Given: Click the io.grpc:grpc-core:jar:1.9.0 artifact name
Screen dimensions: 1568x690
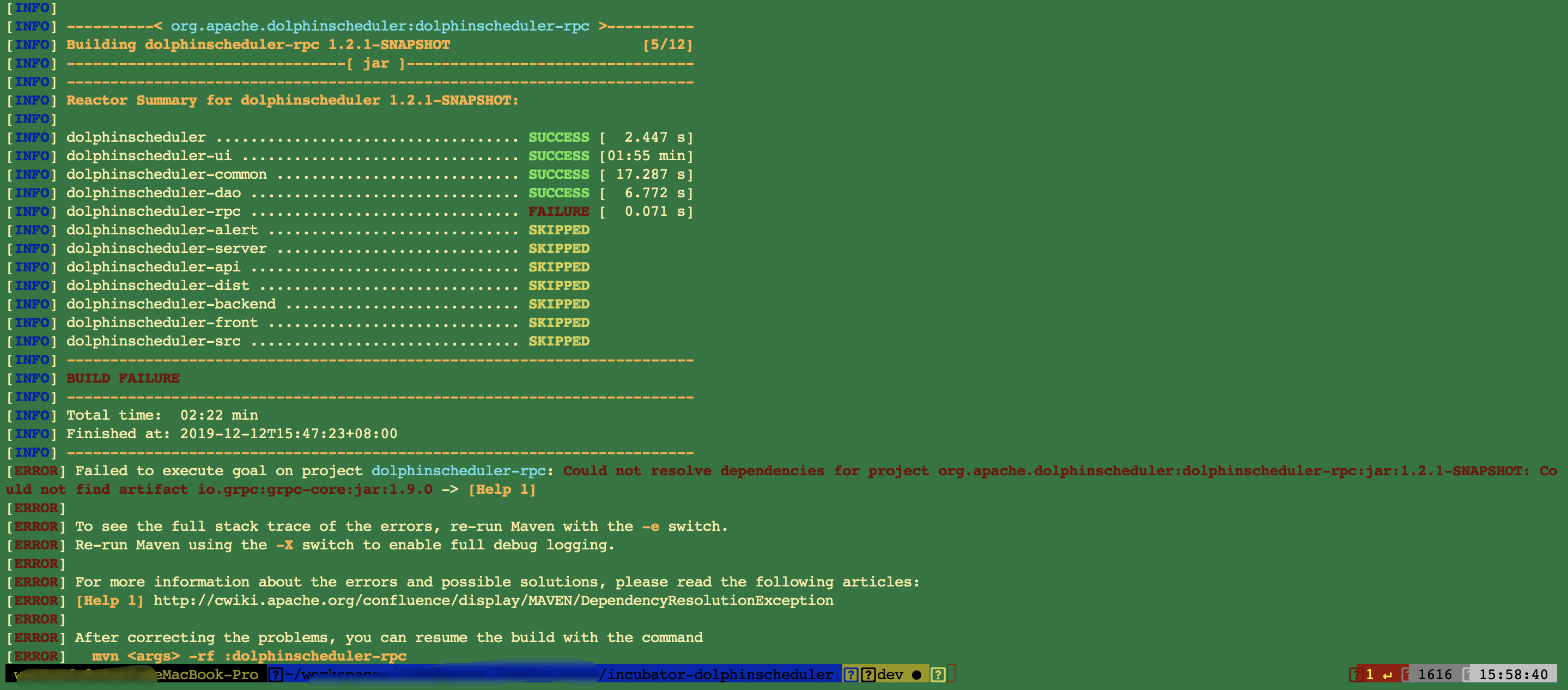Looking at the screenshot, I should click(315, 489).
